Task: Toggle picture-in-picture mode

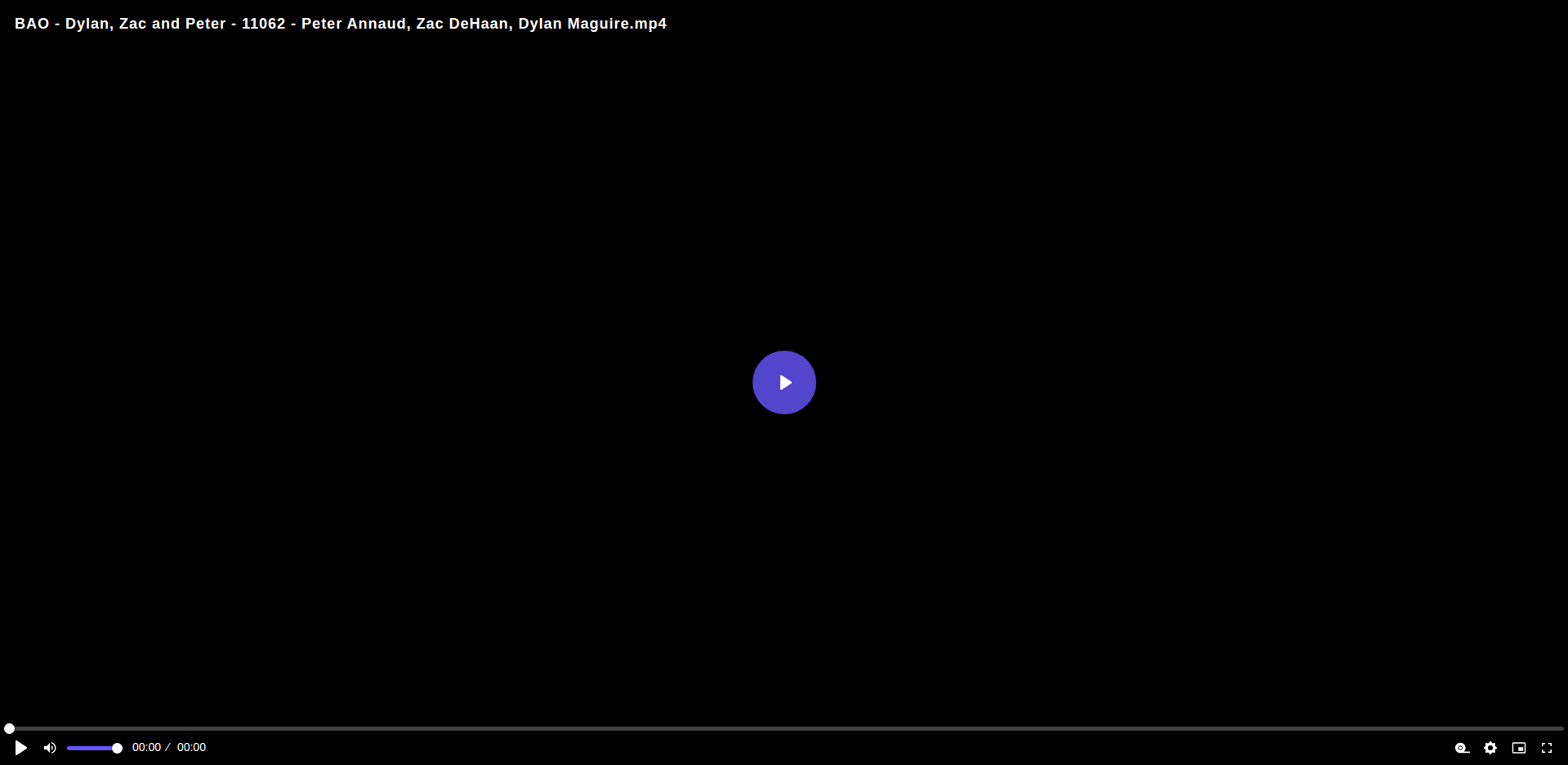Action: coord(1519,748)
